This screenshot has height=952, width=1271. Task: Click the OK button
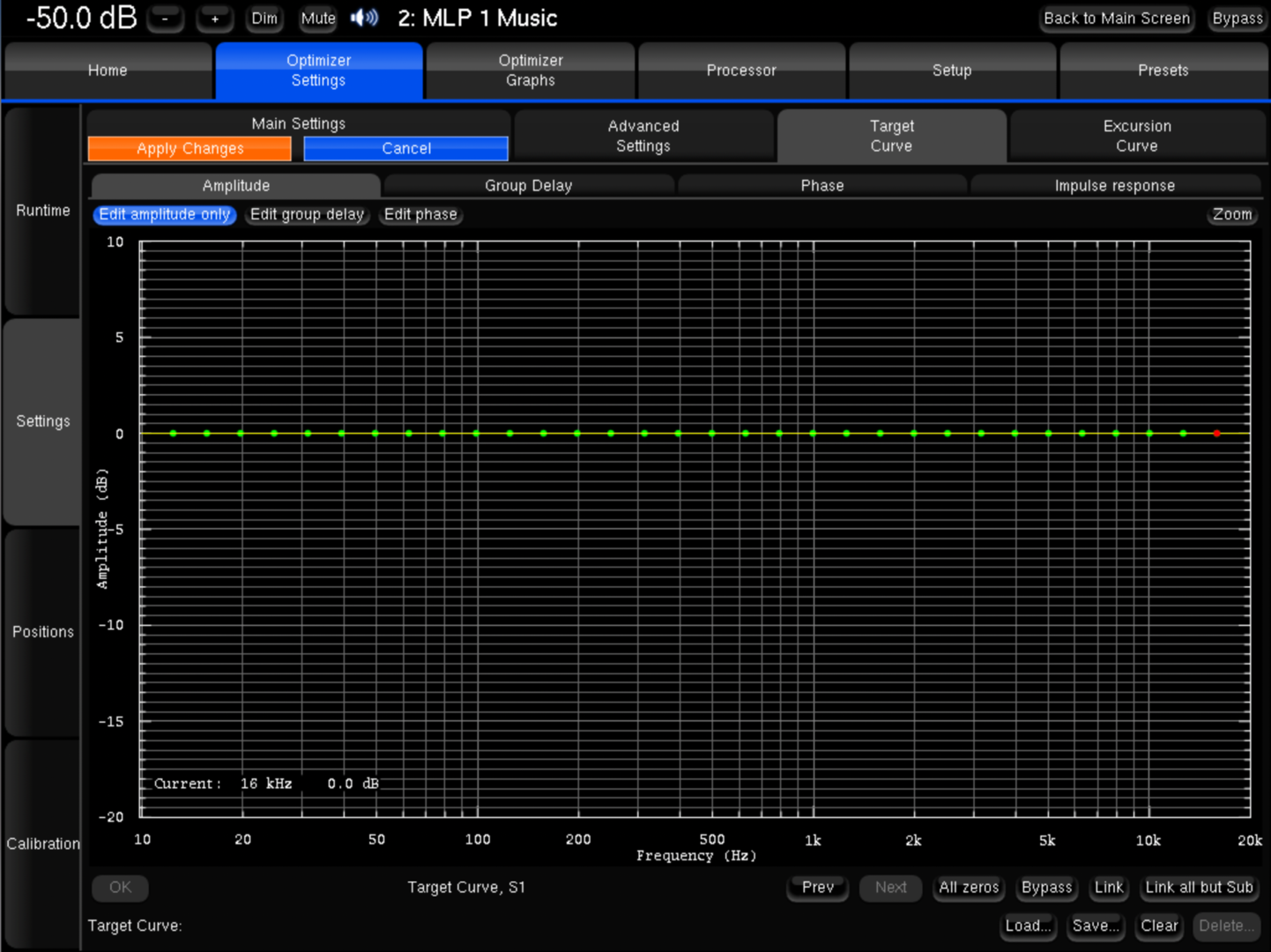tap(120, 888)
